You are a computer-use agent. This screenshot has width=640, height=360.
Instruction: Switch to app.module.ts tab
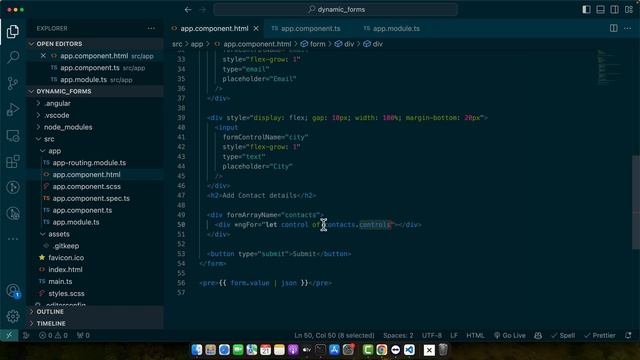(396, 28)
